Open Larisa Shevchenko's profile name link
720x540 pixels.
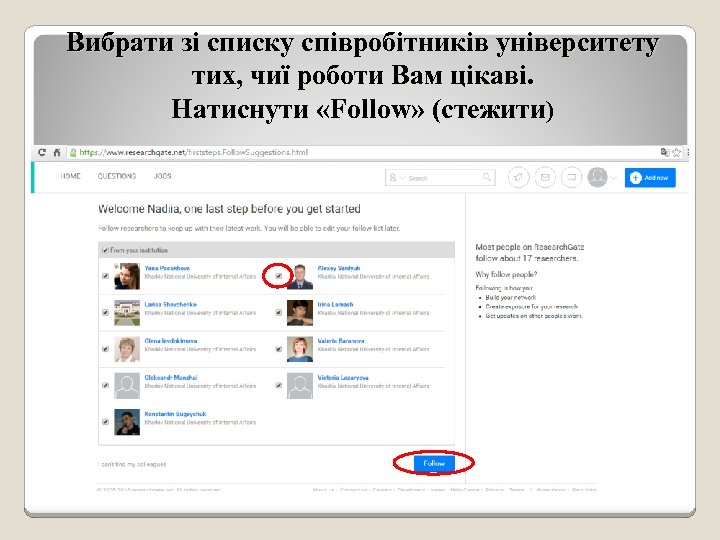[170, 304]
